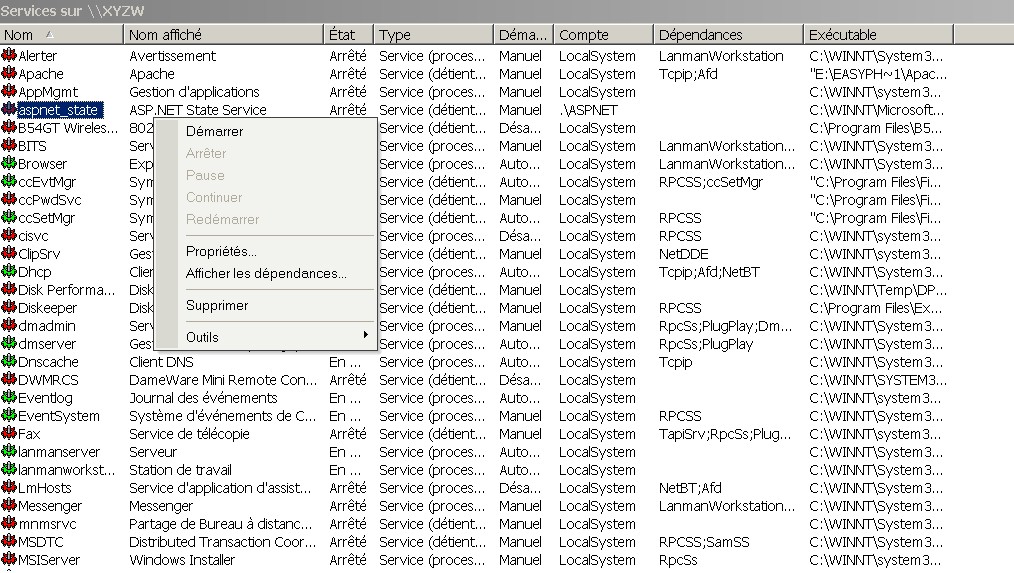Click the '.\ASPNET' account cell
This screenshot has width=1014, height=573.
(588, 110)
